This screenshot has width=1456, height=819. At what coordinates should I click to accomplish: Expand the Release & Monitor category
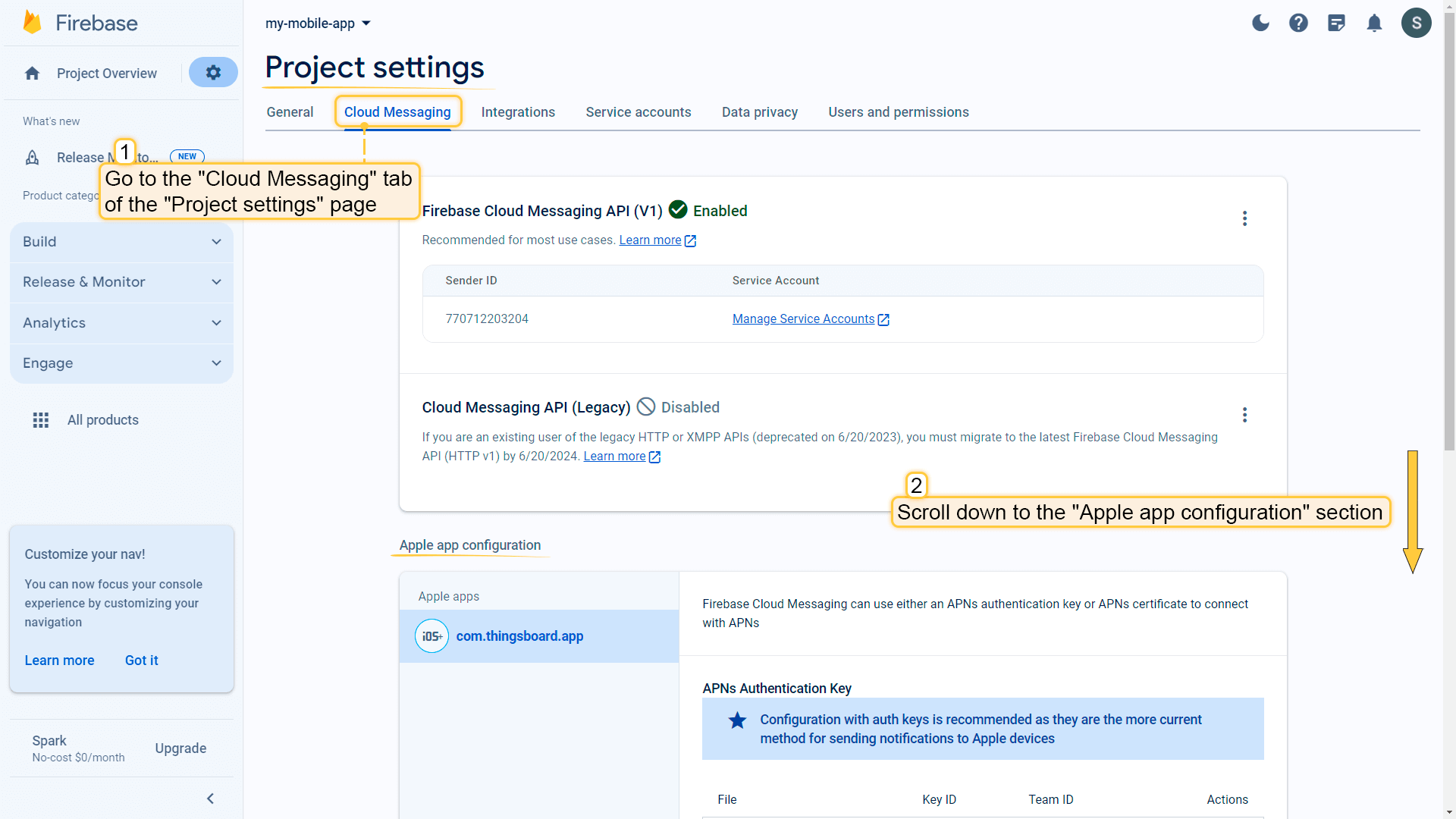(x=121, y=282)
